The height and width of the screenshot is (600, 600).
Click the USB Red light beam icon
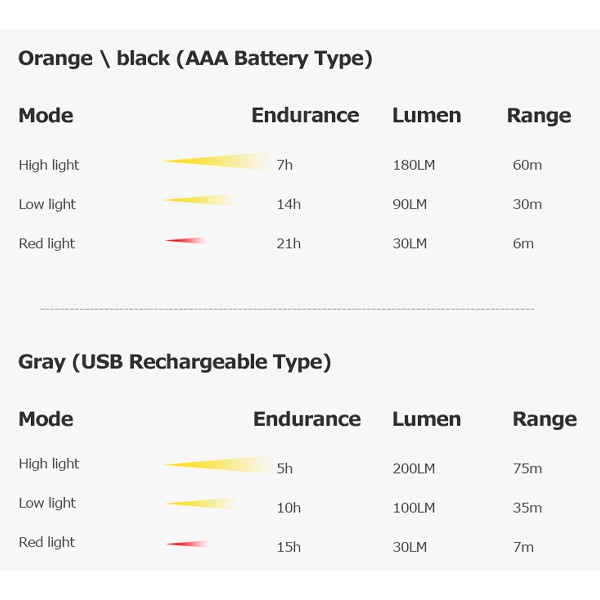tap(187, 544)
